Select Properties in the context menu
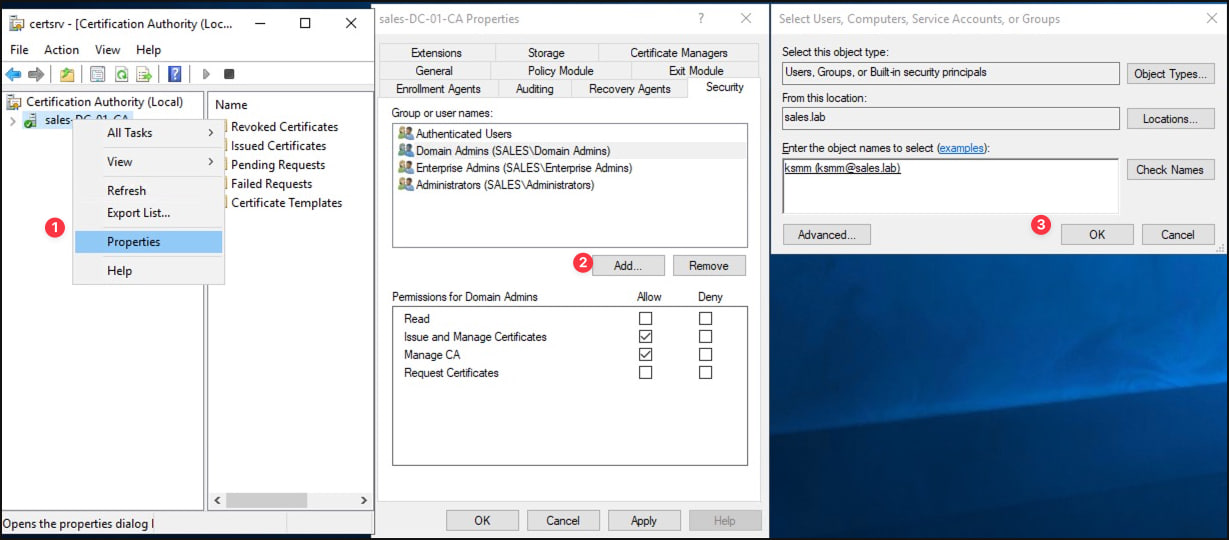The image size is (1229, 540). [148, 242]
